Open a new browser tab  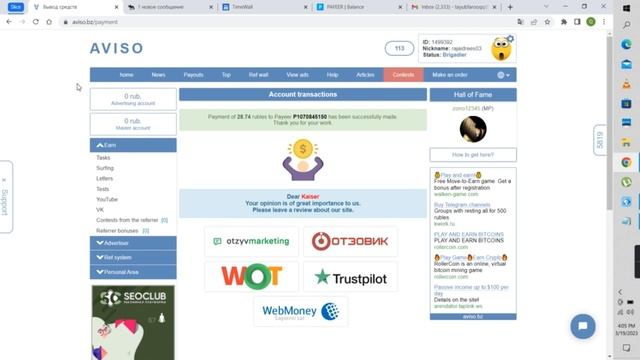pos(510,7)
